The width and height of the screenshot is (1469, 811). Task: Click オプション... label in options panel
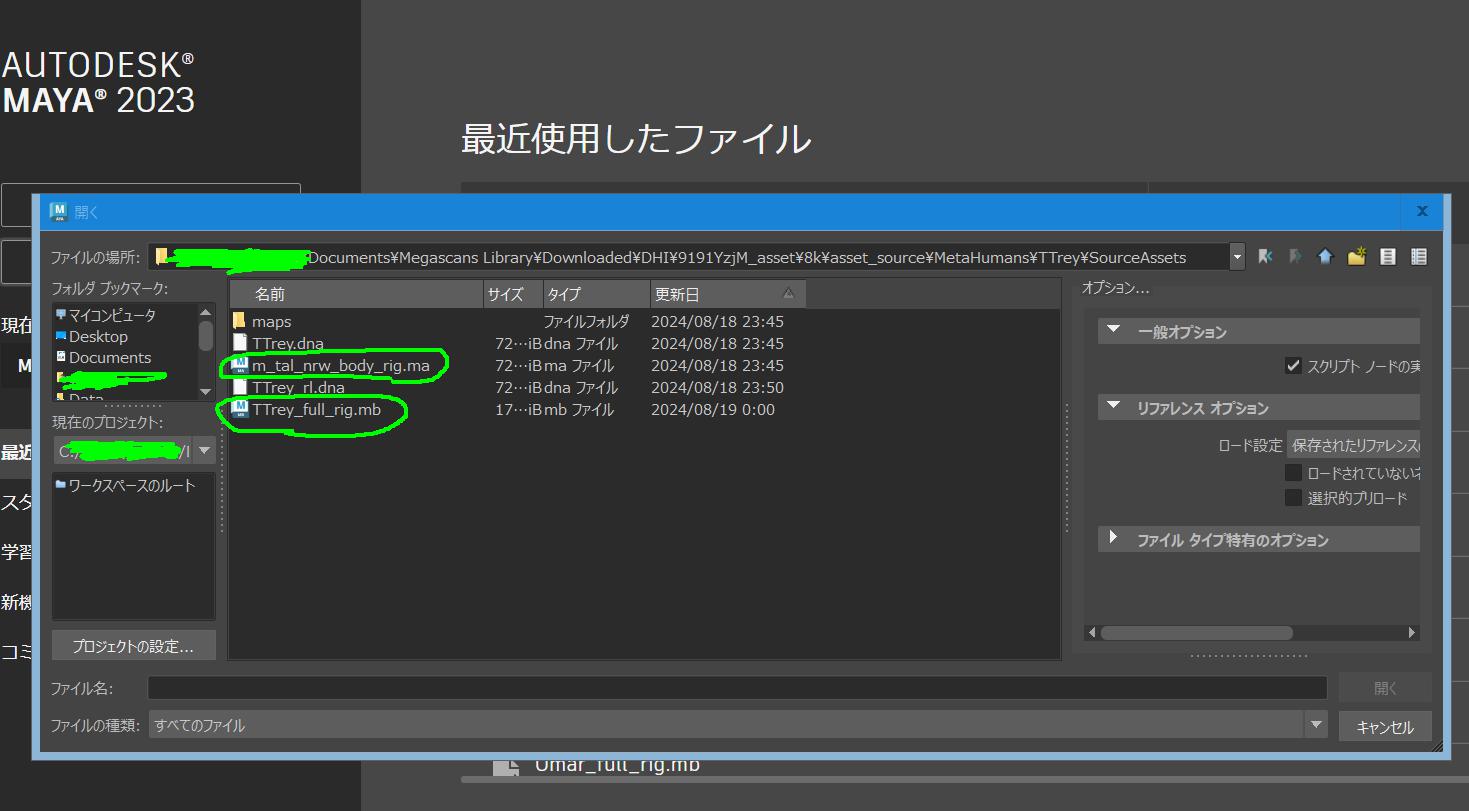(x=1116, y=287)
